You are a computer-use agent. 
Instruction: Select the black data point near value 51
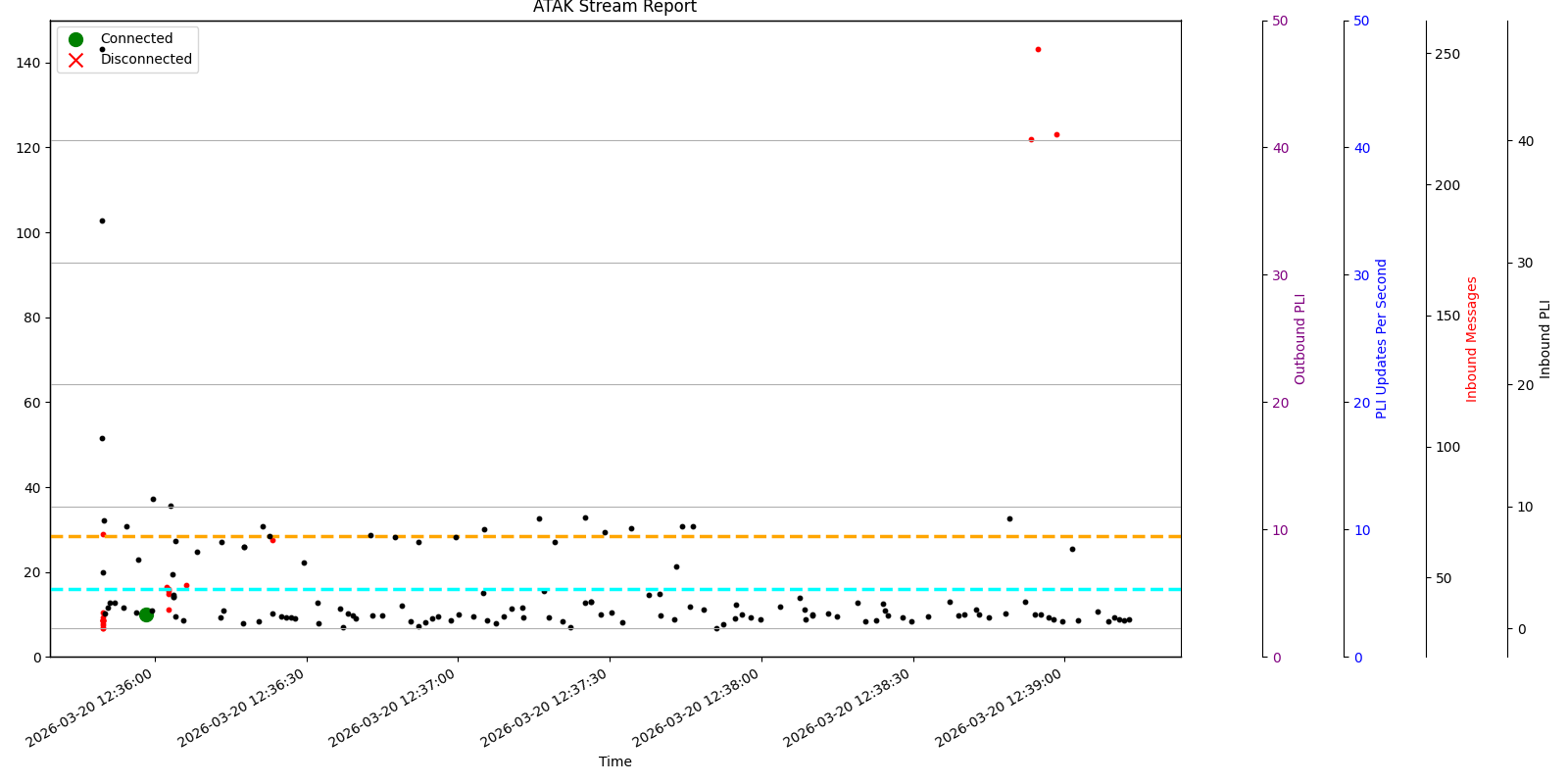(x=102, y=438)
